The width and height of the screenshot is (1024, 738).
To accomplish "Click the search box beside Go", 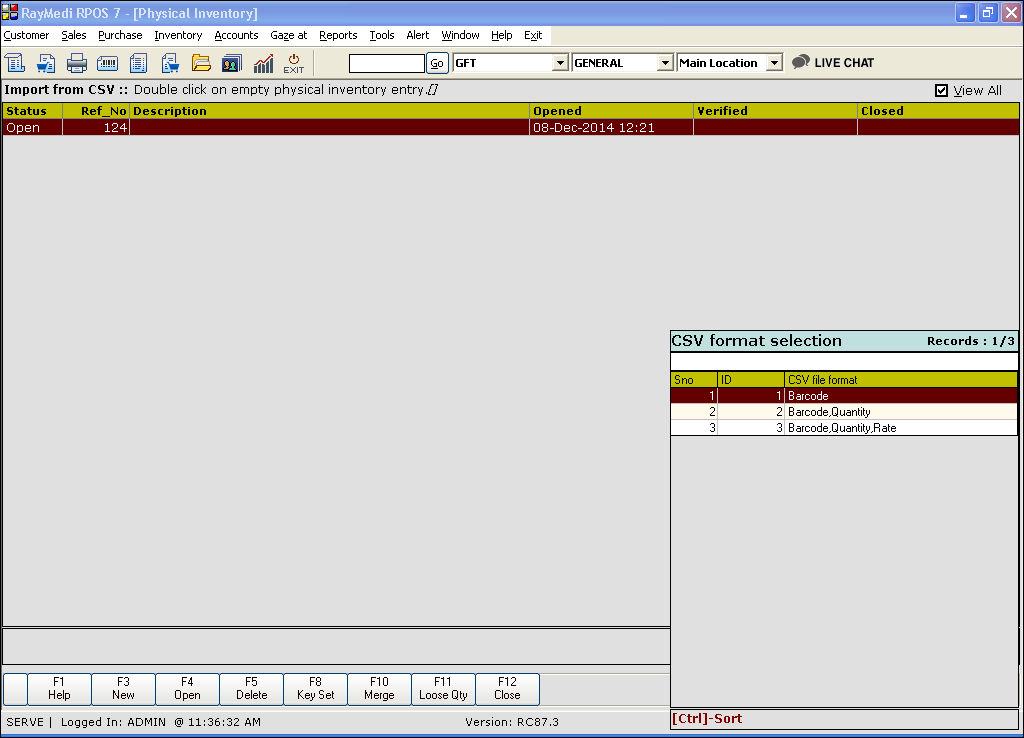I will (x=387, y=63).
